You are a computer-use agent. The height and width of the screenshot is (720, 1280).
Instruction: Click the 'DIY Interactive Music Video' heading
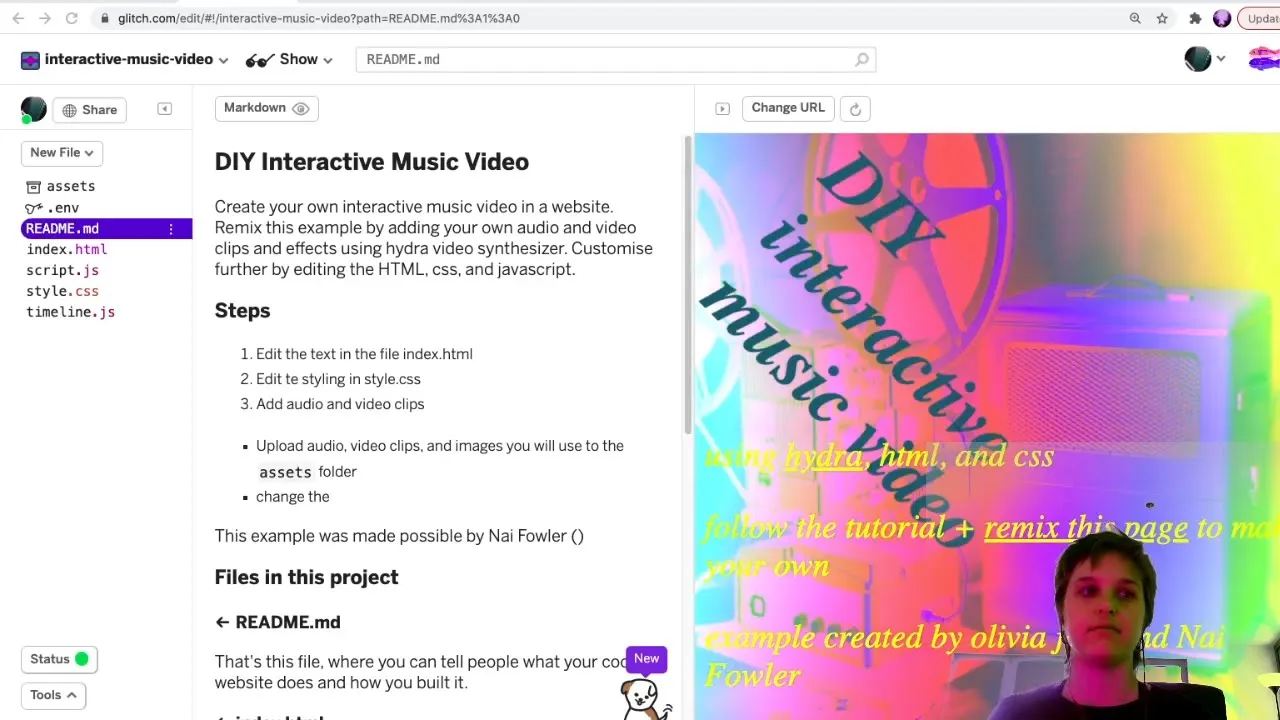pos(371,162)
